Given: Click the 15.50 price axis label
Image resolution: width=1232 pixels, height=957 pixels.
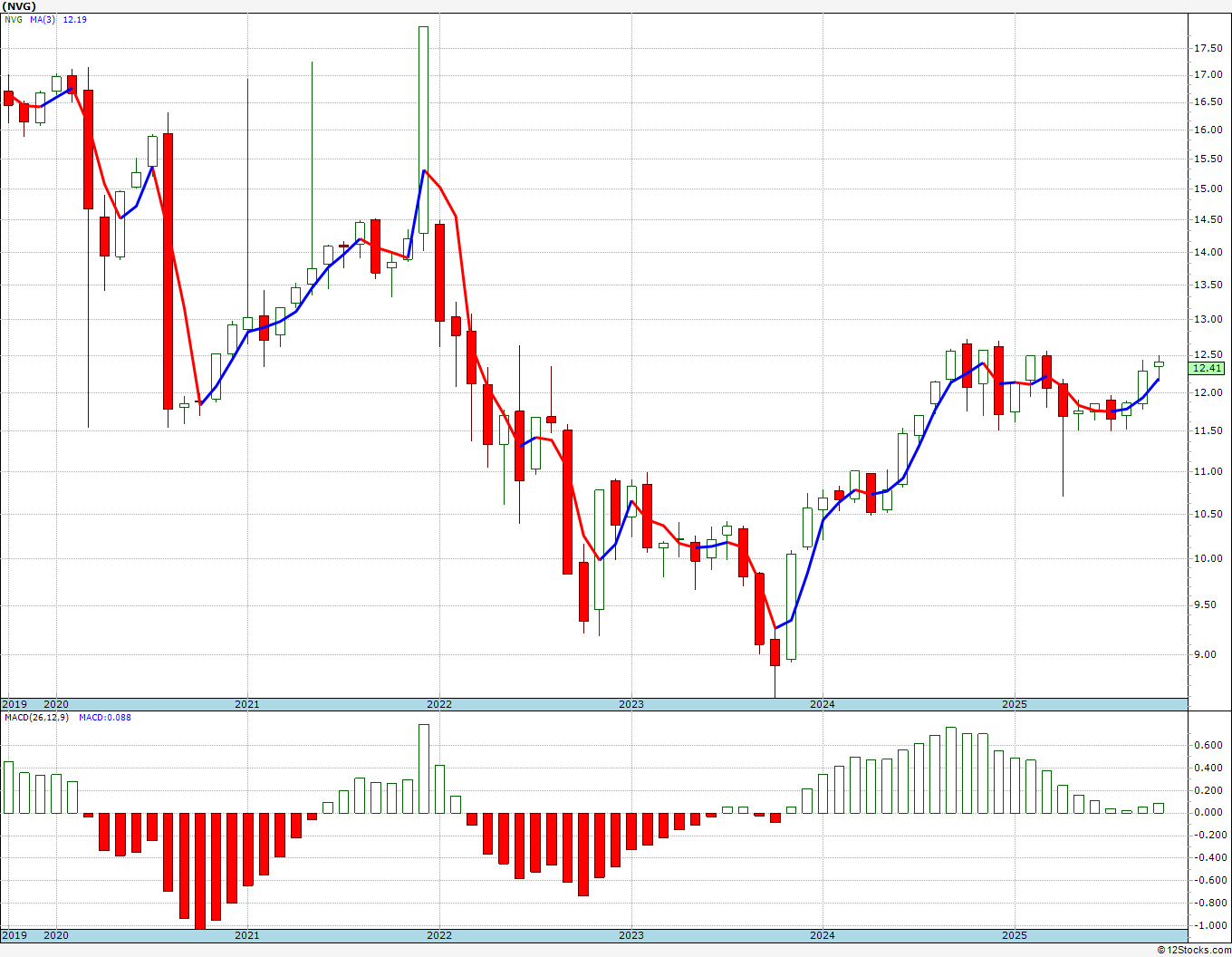Looking at the screenshot, I should [1208, 159].
